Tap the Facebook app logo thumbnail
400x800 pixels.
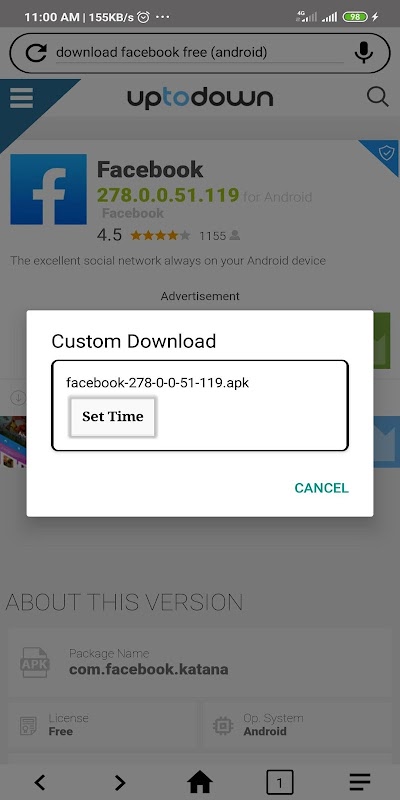(x=48, y=189)
